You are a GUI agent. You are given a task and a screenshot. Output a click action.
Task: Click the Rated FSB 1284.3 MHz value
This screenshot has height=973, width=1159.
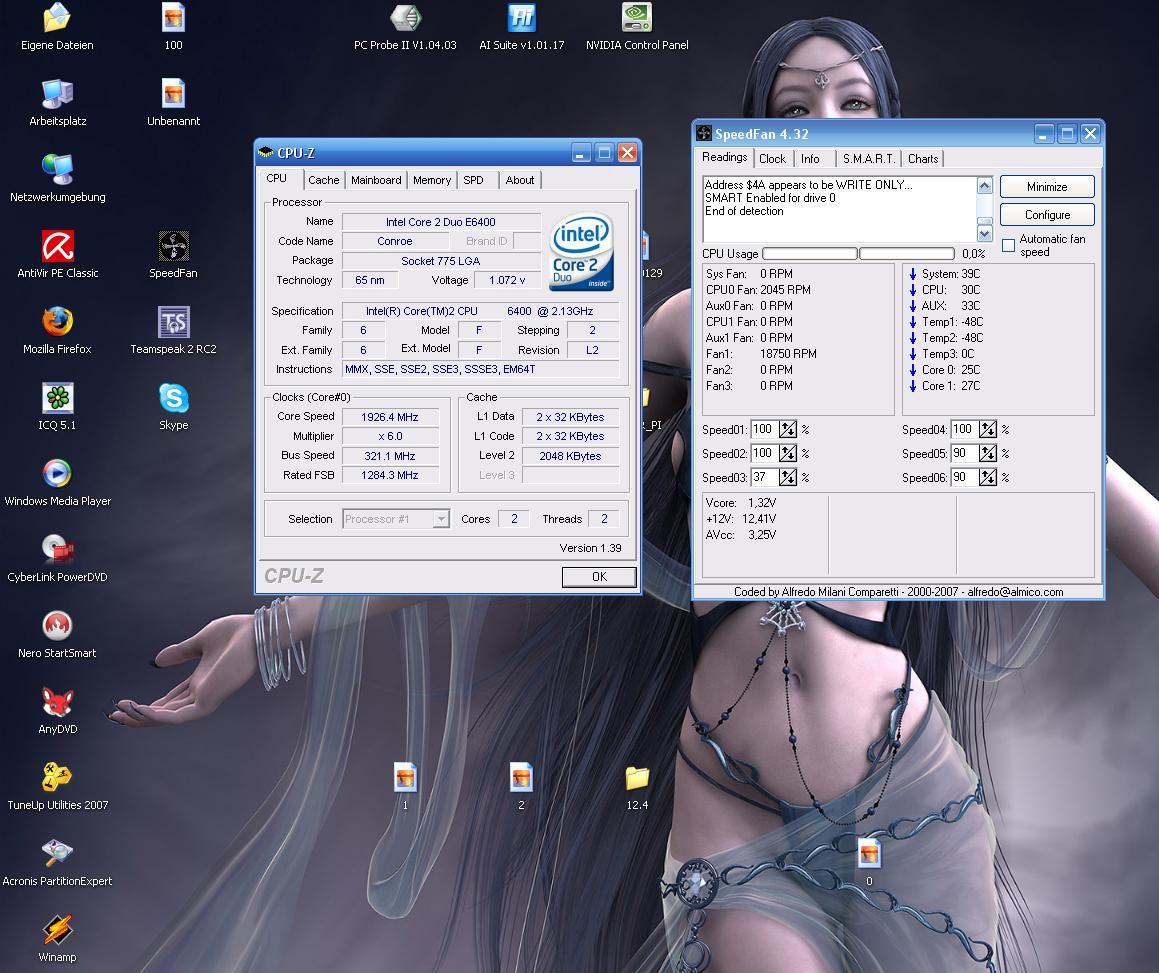(390, 475)
